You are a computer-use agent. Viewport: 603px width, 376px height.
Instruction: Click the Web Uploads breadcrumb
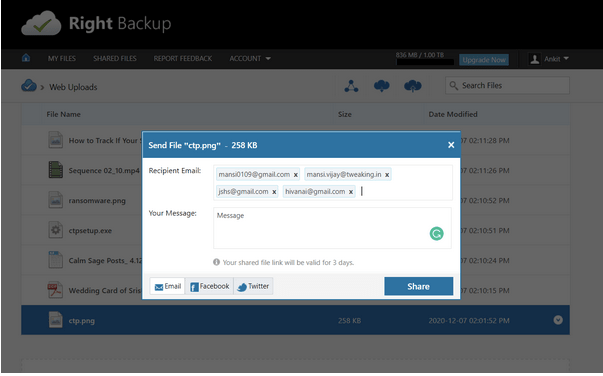pos(73,87)
